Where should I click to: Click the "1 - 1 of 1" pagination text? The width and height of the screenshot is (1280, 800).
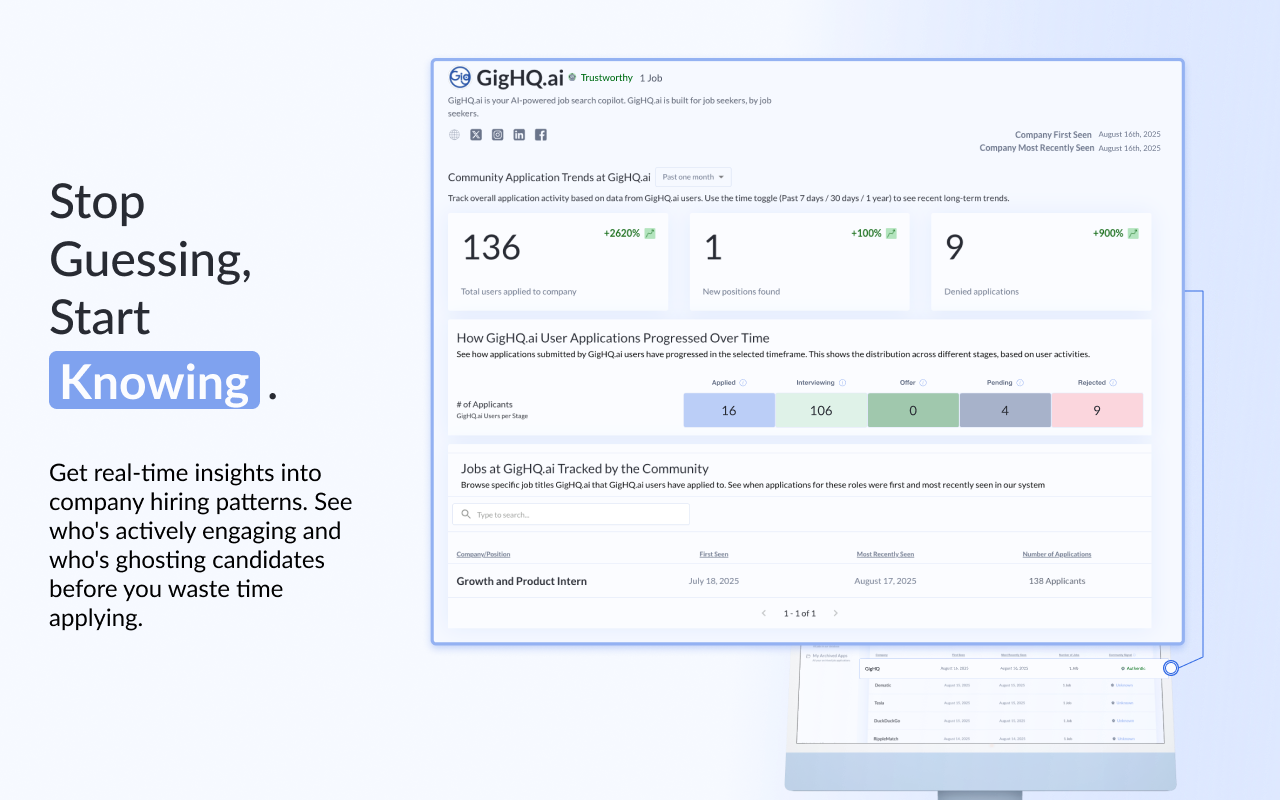point(800,613)
